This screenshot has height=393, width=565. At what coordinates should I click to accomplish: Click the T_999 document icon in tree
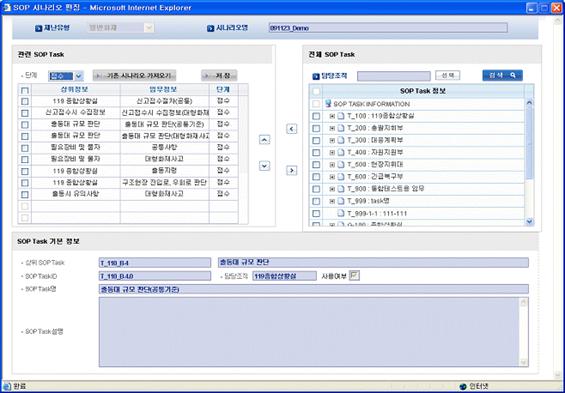pyautogui.click(x=341, y=201)
